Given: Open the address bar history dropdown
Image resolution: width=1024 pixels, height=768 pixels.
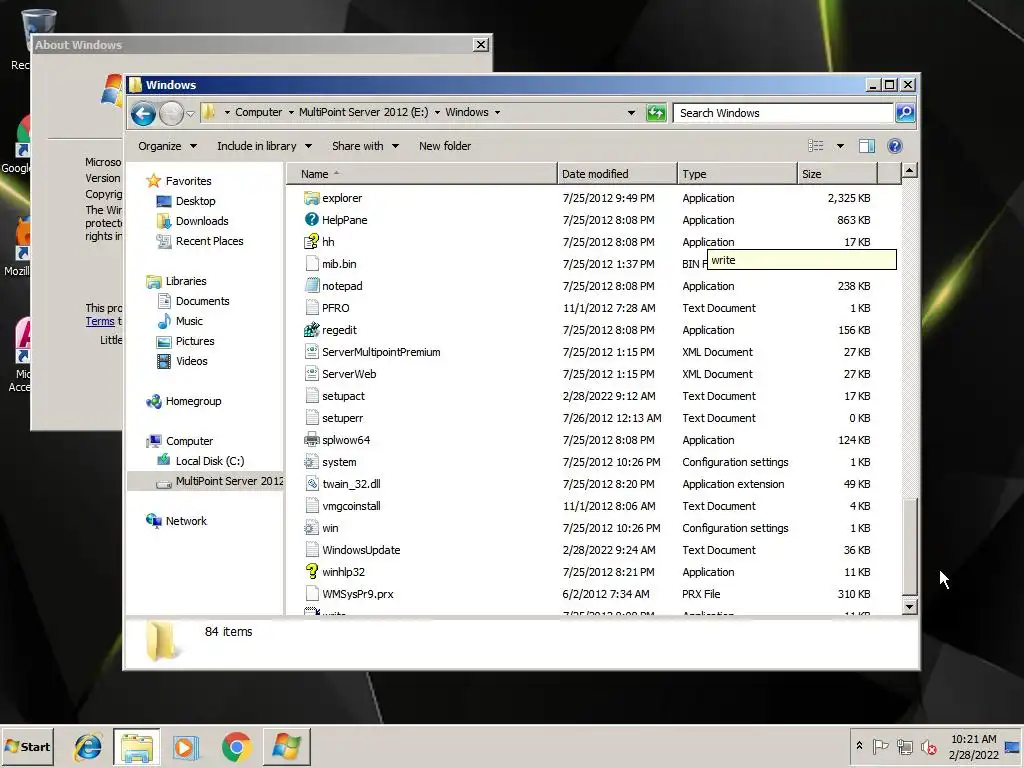Looking at the screenshot, I should point(631,113).
